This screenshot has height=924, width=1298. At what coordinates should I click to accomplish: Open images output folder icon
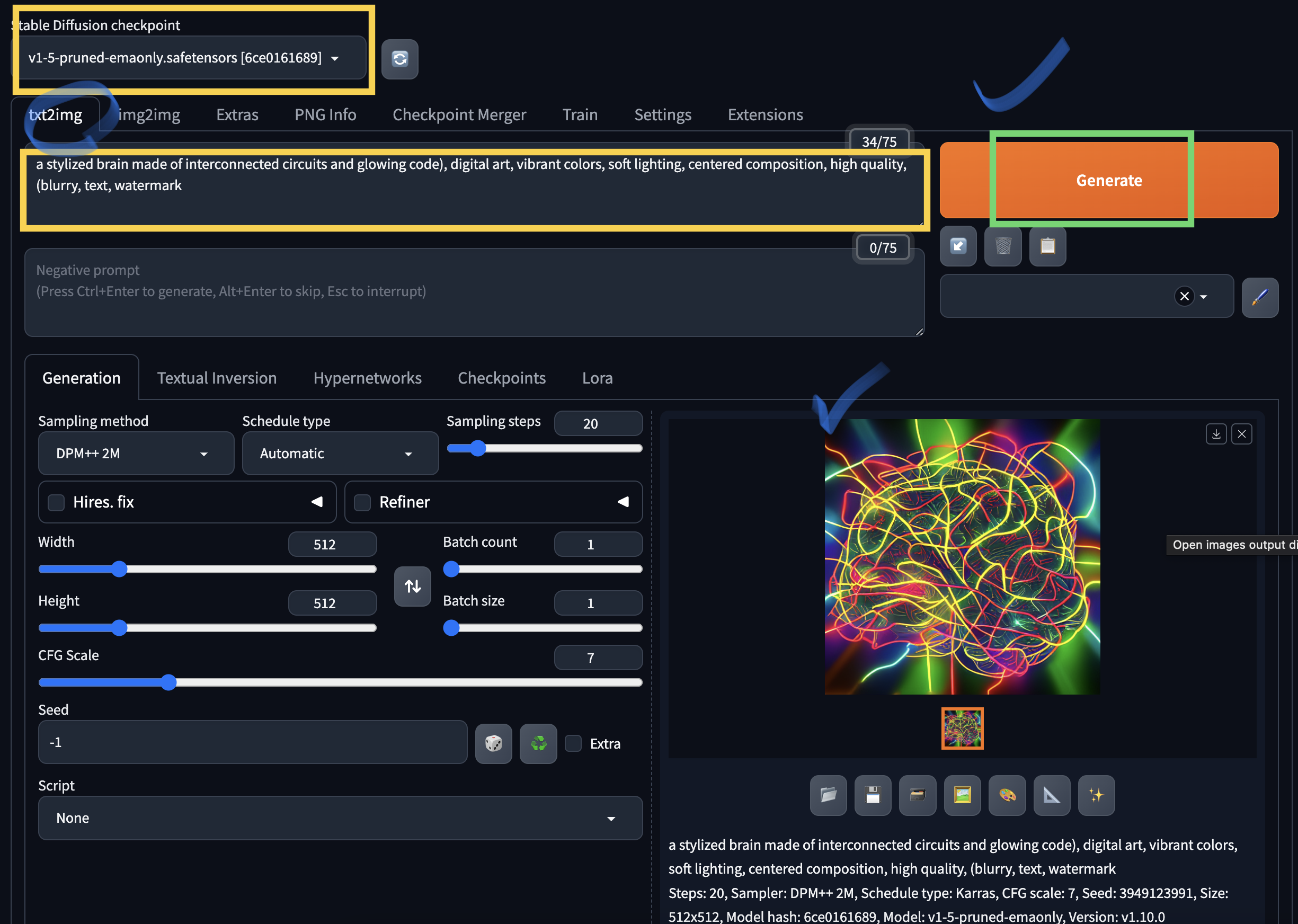(828, 795)
